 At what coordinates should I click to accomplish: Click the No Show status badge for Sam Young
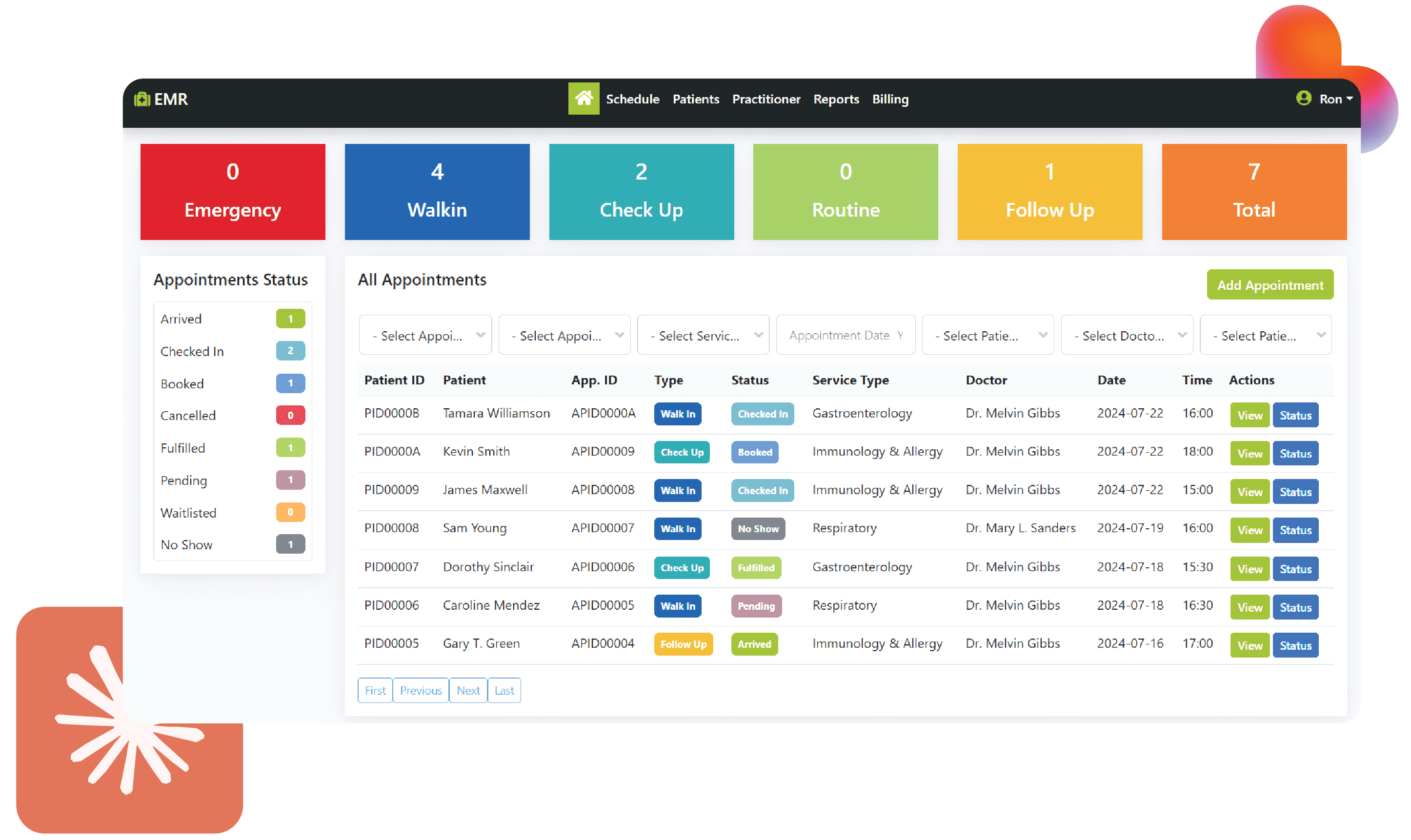(x=758, y=529)
